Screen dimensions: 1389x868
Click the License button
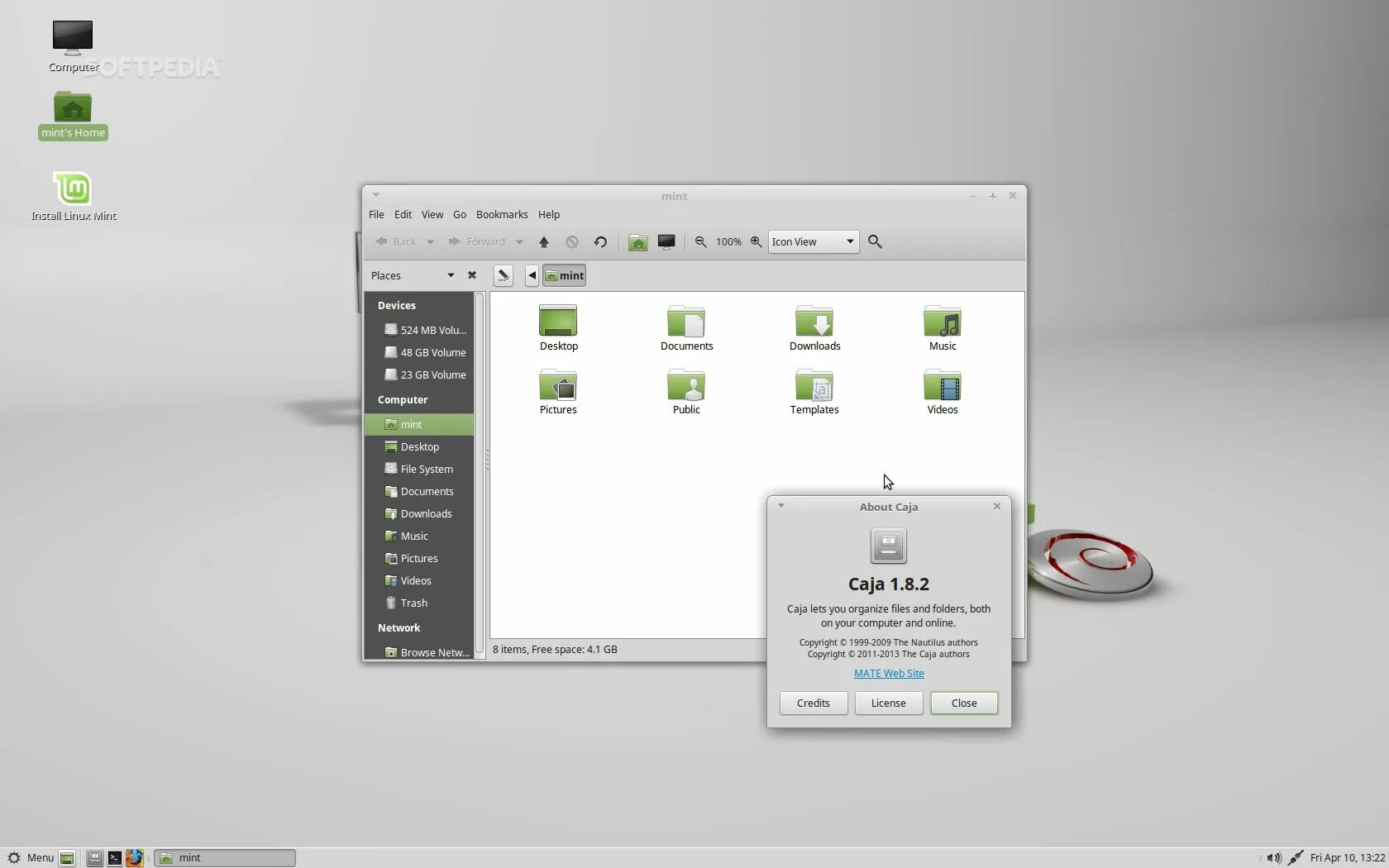889,703
